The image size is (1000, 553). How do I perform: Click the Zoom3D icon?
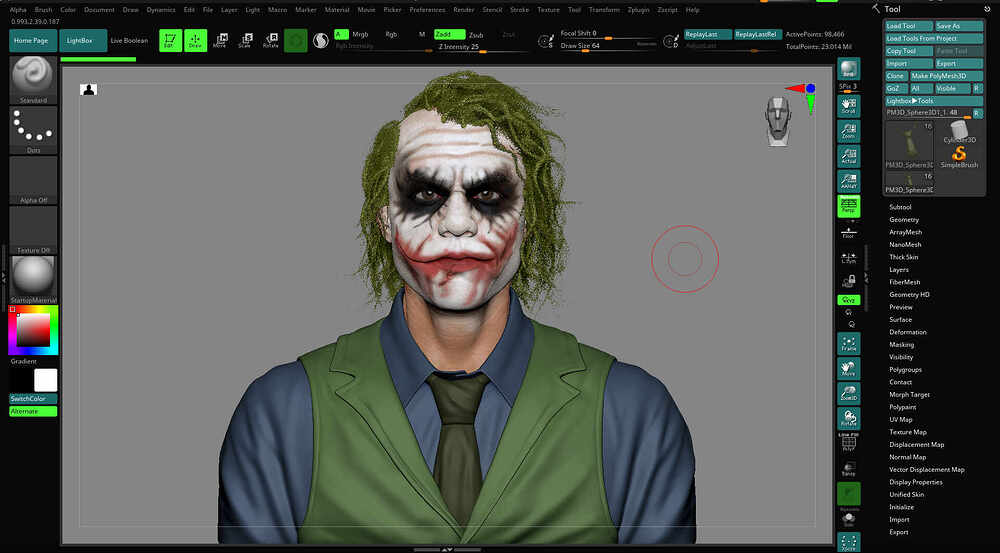click(x=848, y=393)
